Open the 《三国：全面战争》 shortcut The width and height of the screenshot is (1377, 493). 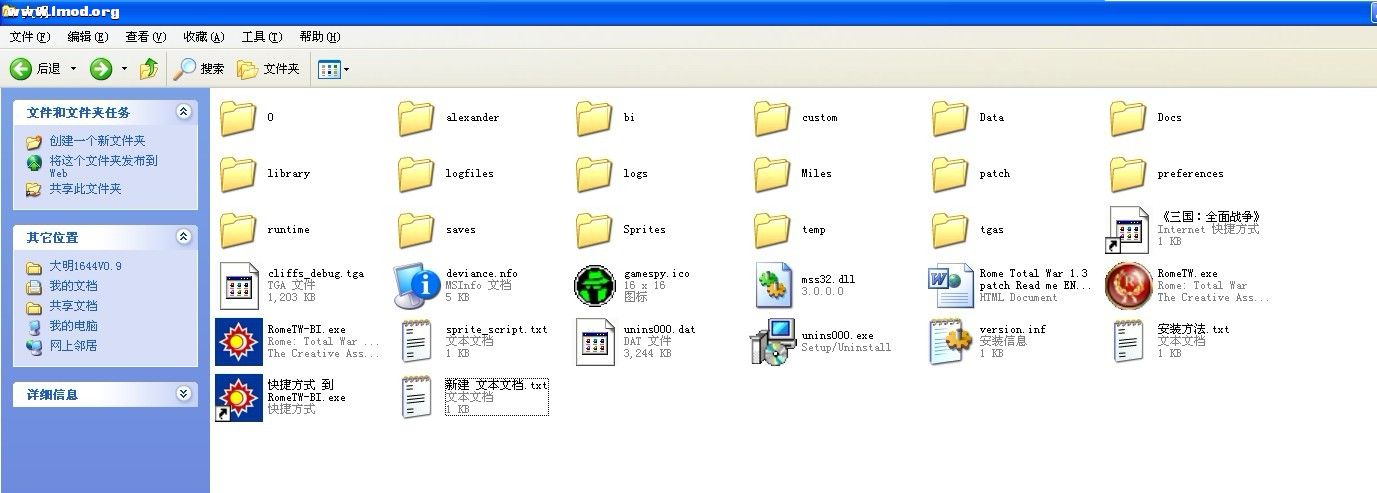(x=1129, y=230)
